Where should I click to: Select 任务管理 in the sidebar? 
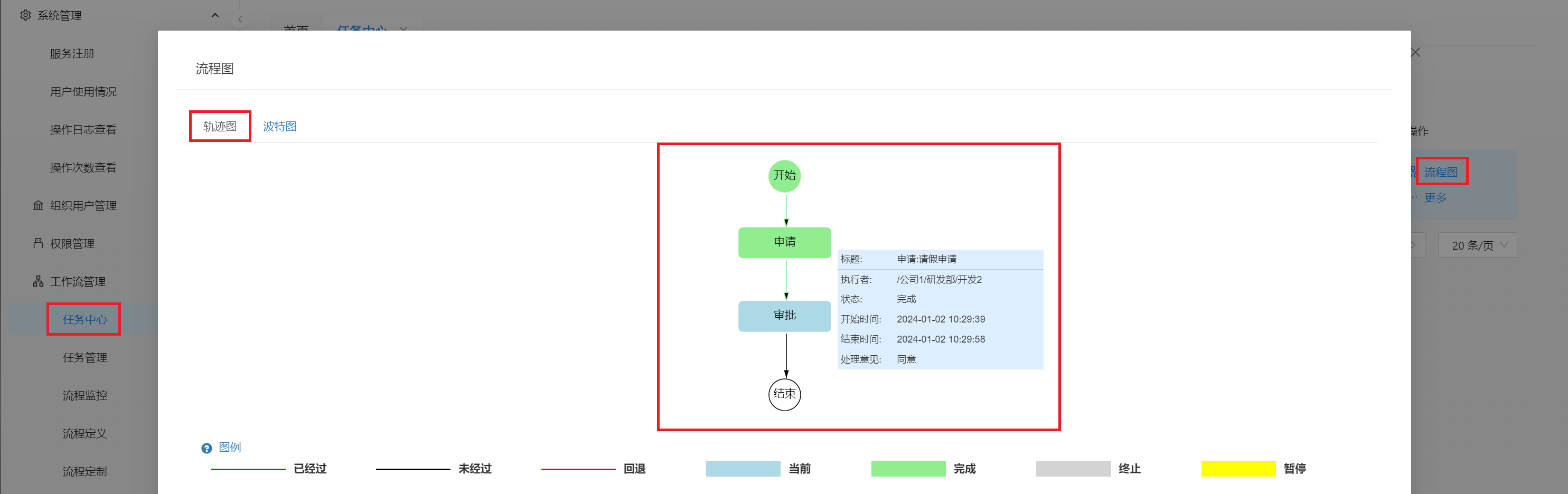pos(84,358)
